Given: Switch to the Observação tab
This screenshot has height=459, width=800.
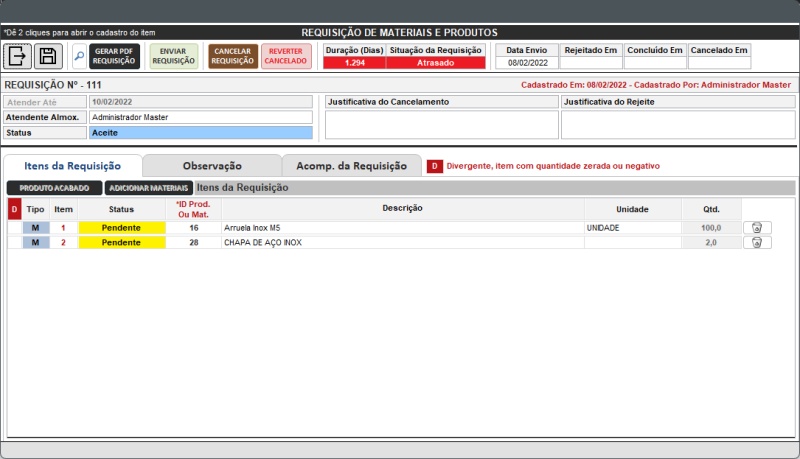Looking at the screenshot, I should click(x=211, y=166).
